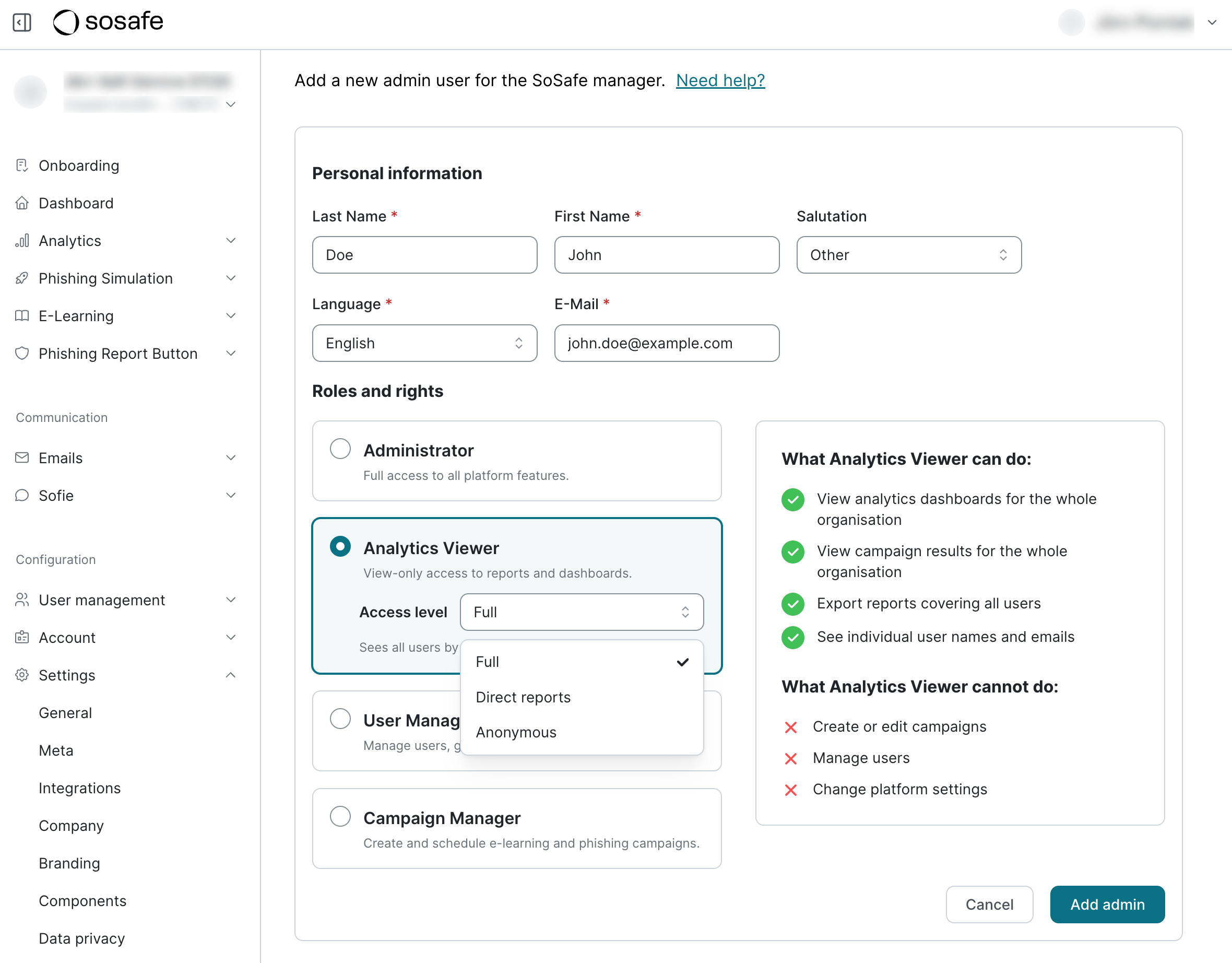1232x963 pixels.
Task: Expand the Phishing Simulation chevron
Action: tap(231, 278)
